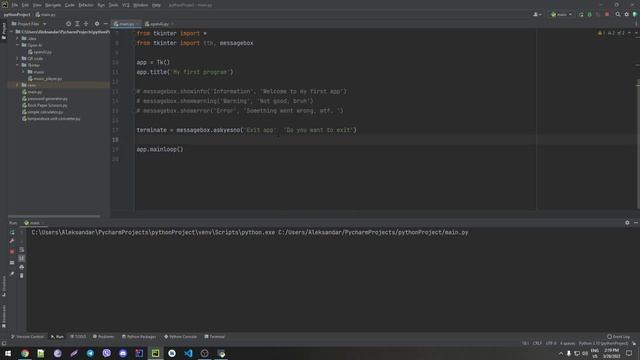640x360 pixels.
Task: Click the trash clear-all icon in Run panel
Action: (x=22, y=276)
